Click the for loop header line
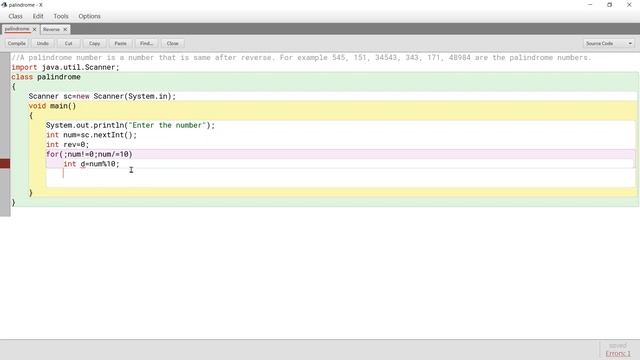This screenshot has height=360, width=640. click(x=89, y=154)
